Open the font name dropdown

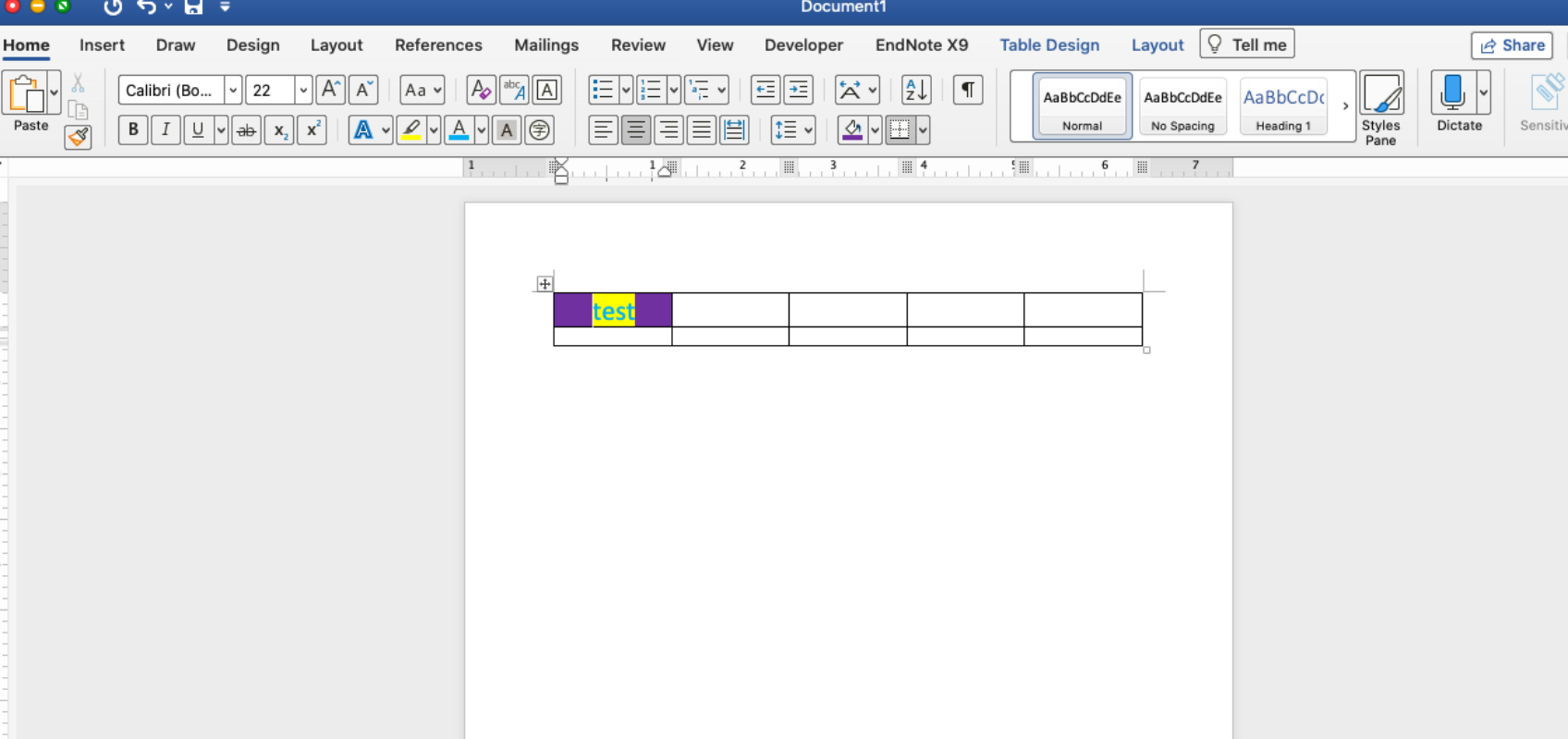[x=233, y=90]
